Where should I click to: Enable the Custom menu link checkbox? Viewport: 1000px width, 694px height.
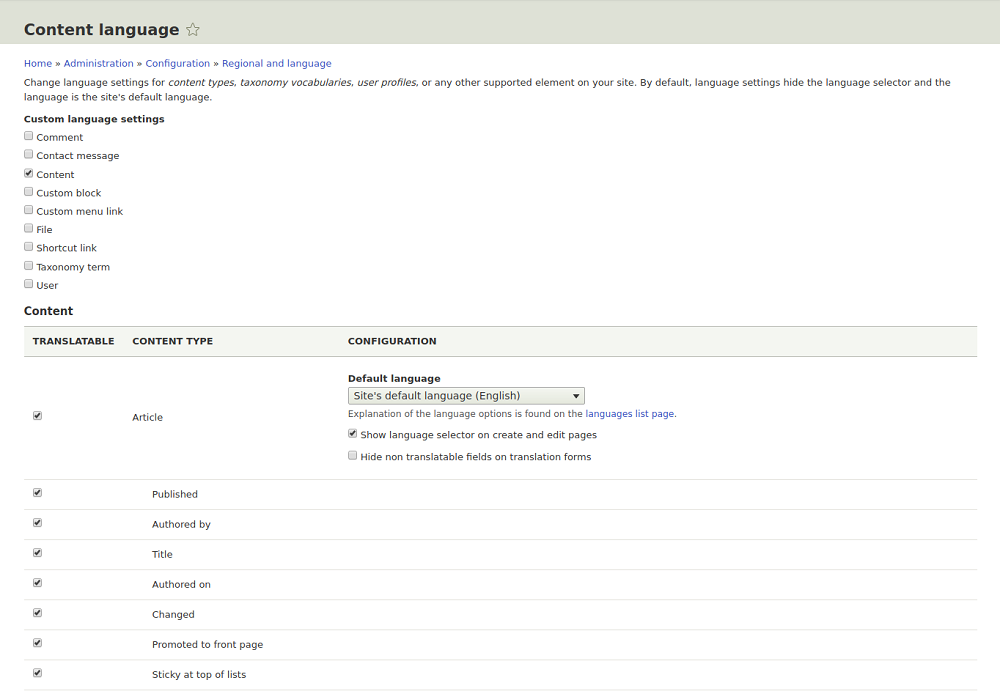(29, 210)
